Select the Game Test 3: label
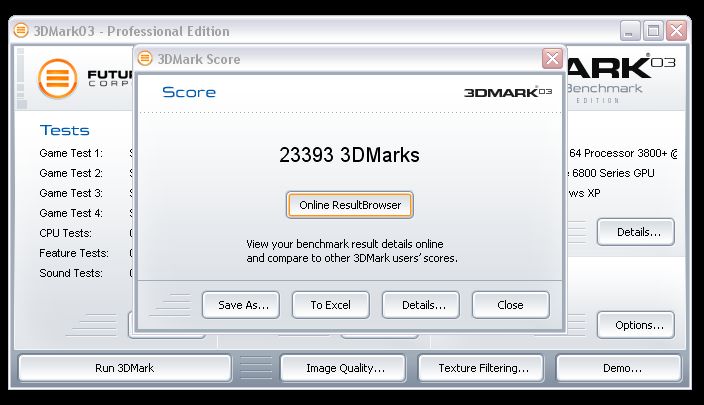Screen dimensions: 704x405 pyautogui.click(x=71, y=193)
